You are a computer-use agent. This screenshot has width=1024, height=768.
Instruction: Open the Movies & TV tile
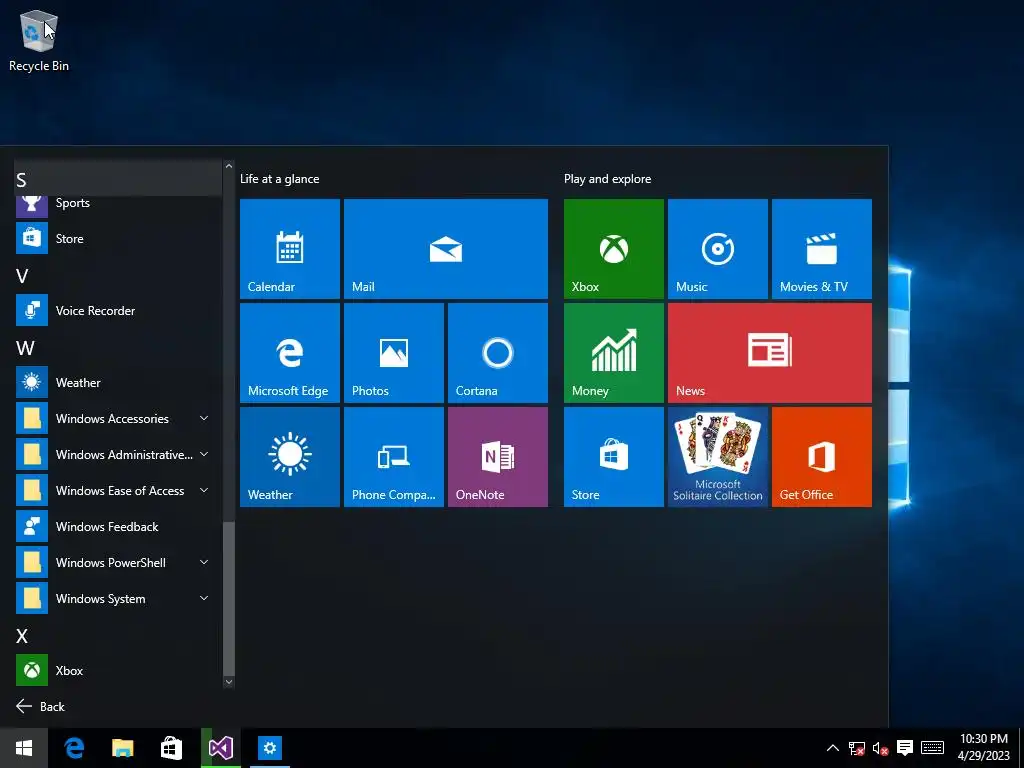822,249
